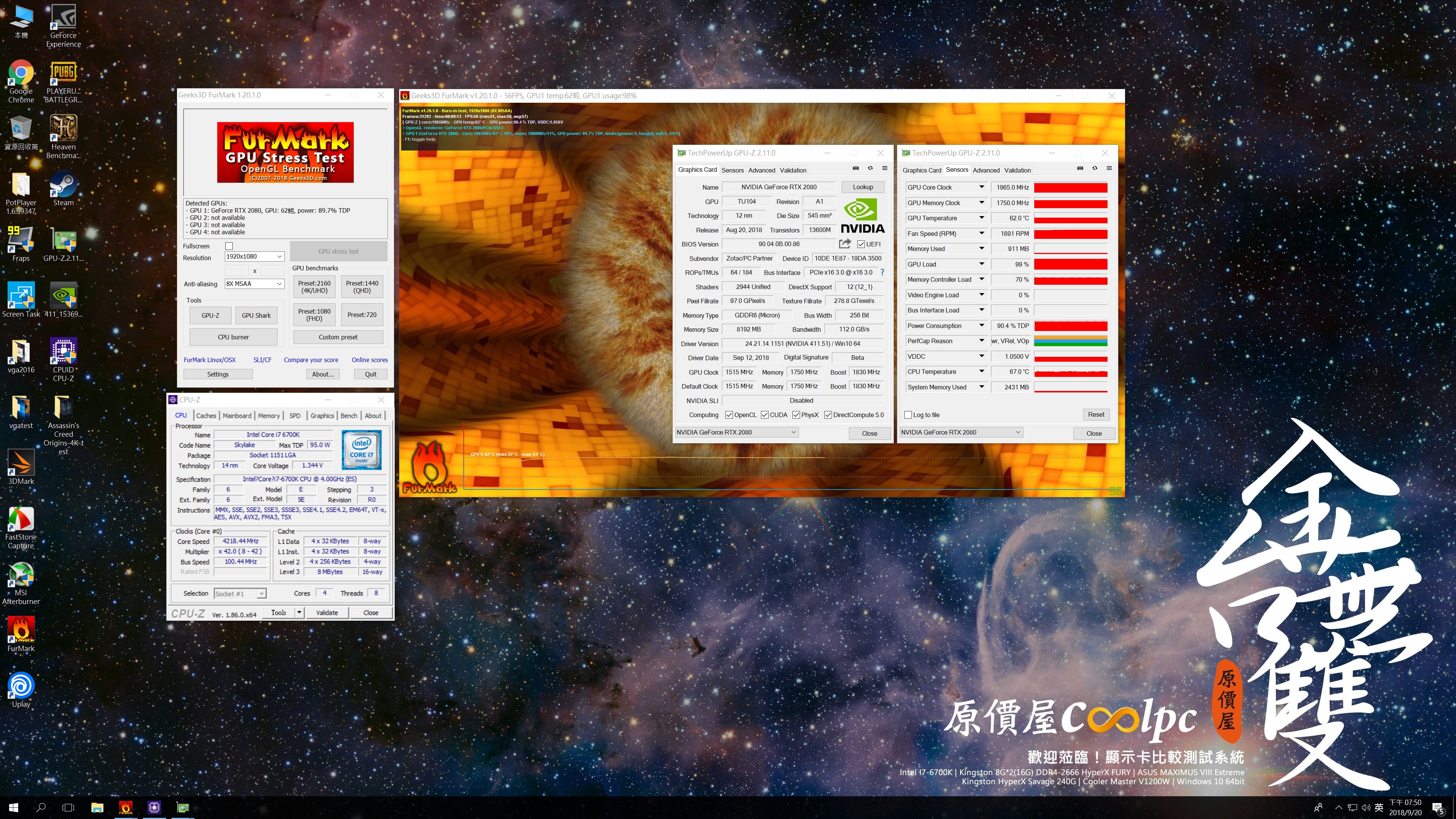Toggle the OpenCL checkbox
Image resolution: width=1456 pixels, height=819 pixels.
pos(729,415)
